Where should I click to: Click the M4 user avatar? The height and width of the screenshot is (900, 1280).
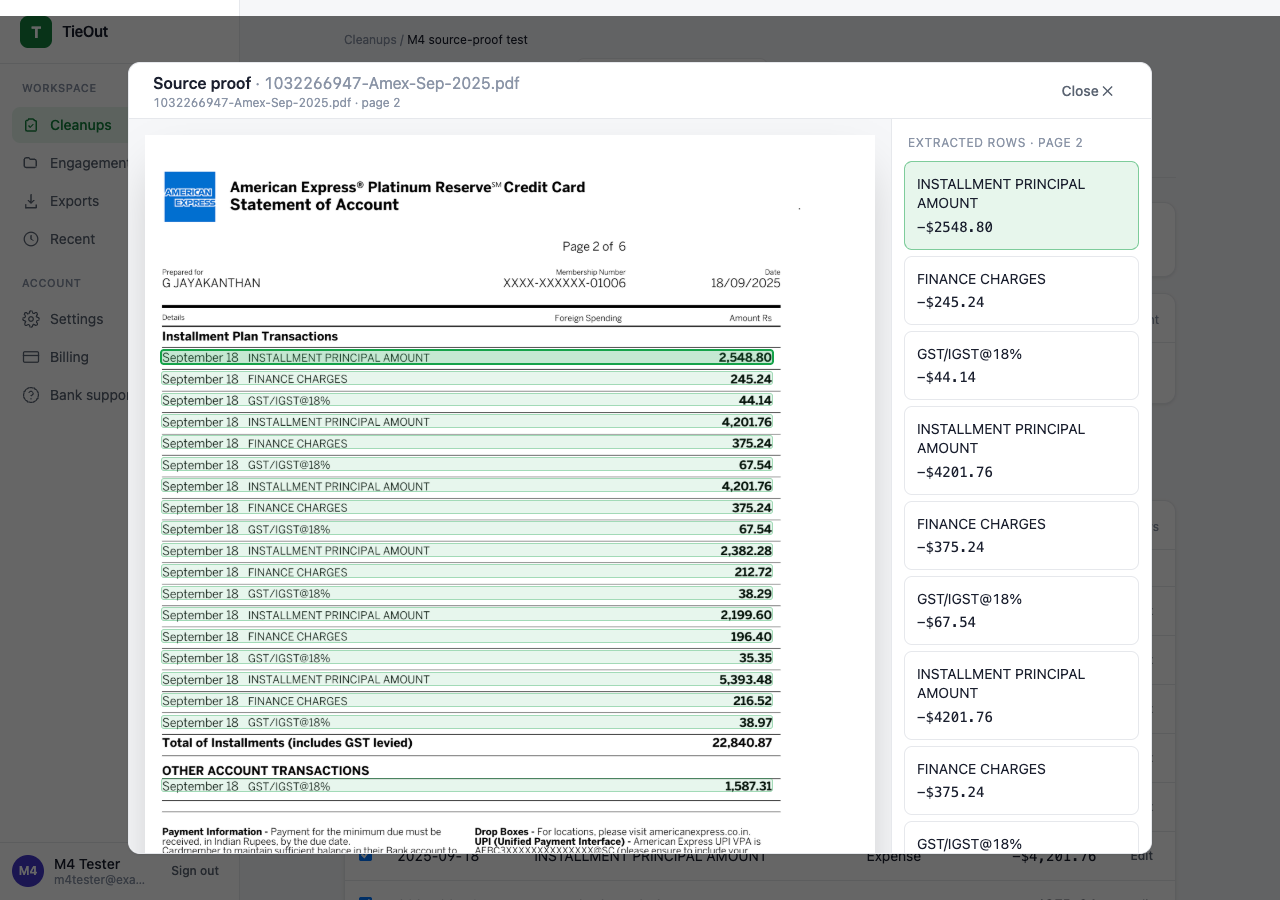pyautogui.click(x=28, y=871)
